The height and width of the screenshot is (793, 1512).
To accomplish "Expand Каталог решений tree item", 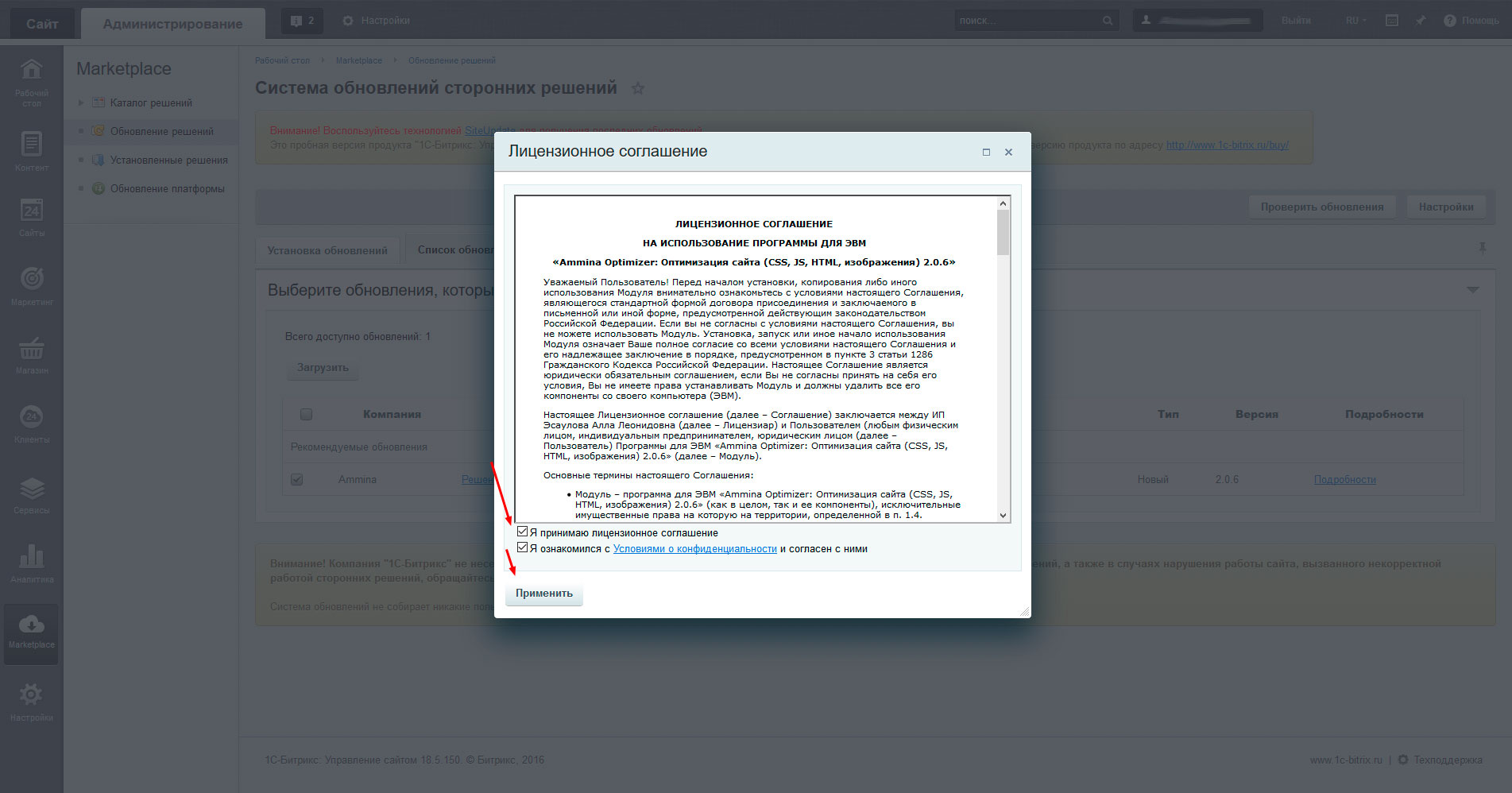I will click(81, 103).
